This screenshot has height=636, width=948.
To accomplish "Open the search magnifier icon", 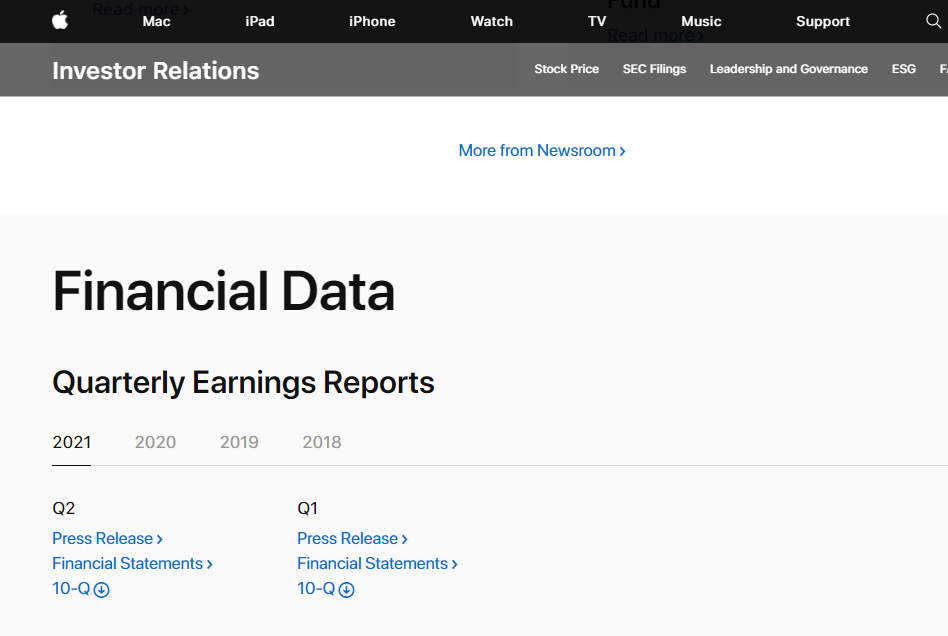I will (x=933, y=21).
